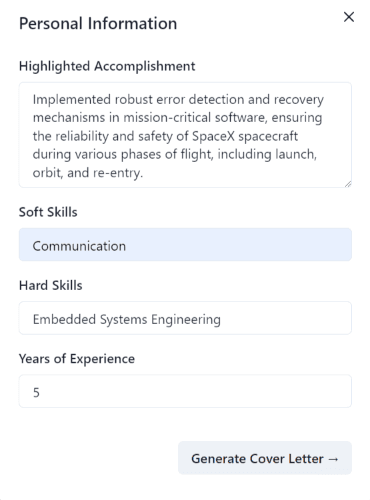
Task: Click the arrow icon on Generate Cover Letter
Action: point(333,459)
